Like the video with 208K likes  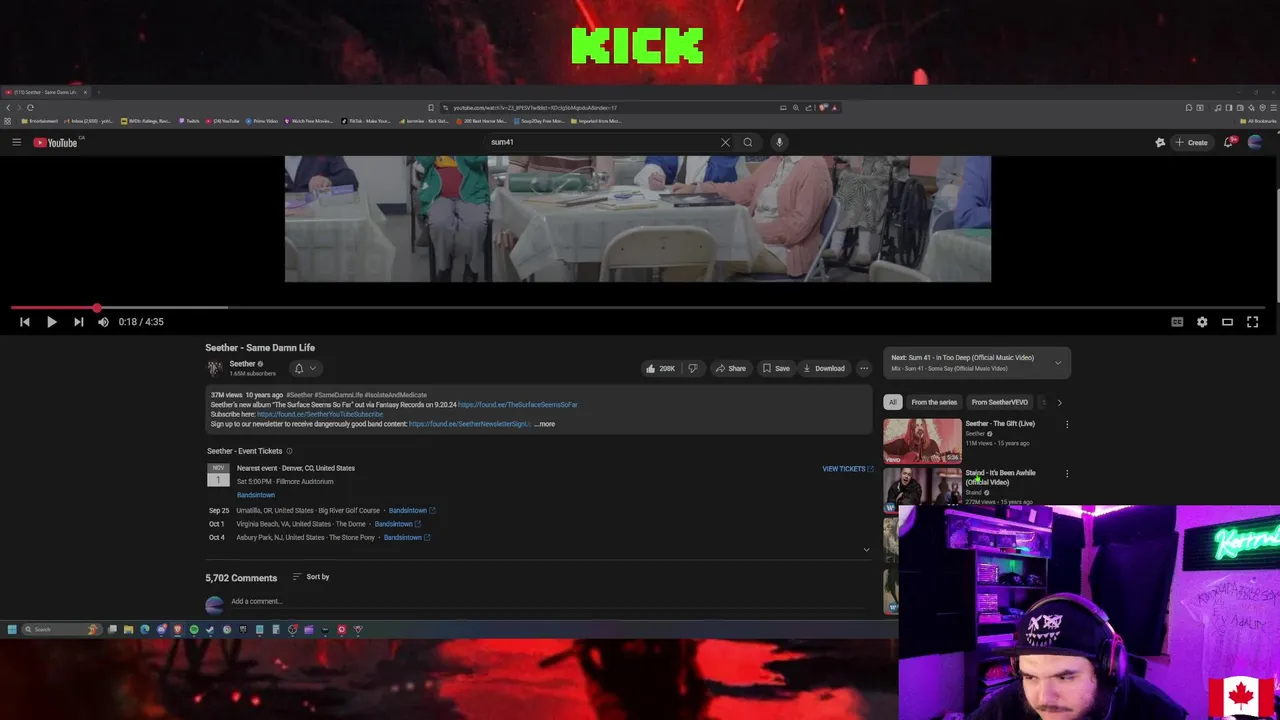661,368
